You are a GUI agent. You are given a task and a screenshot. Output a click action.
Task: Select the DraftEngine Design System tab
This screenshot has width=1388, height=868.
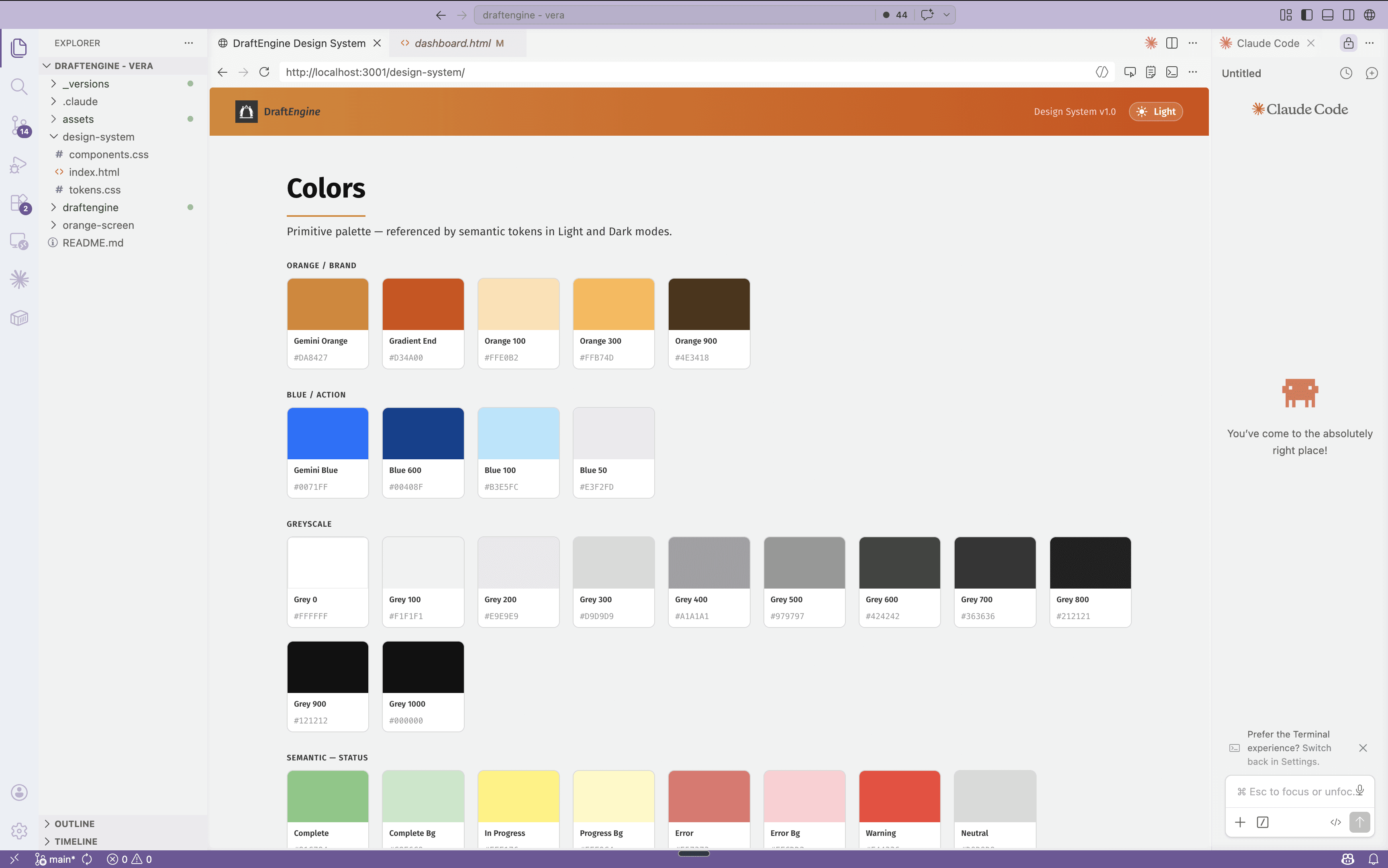(x=299, y=44)
